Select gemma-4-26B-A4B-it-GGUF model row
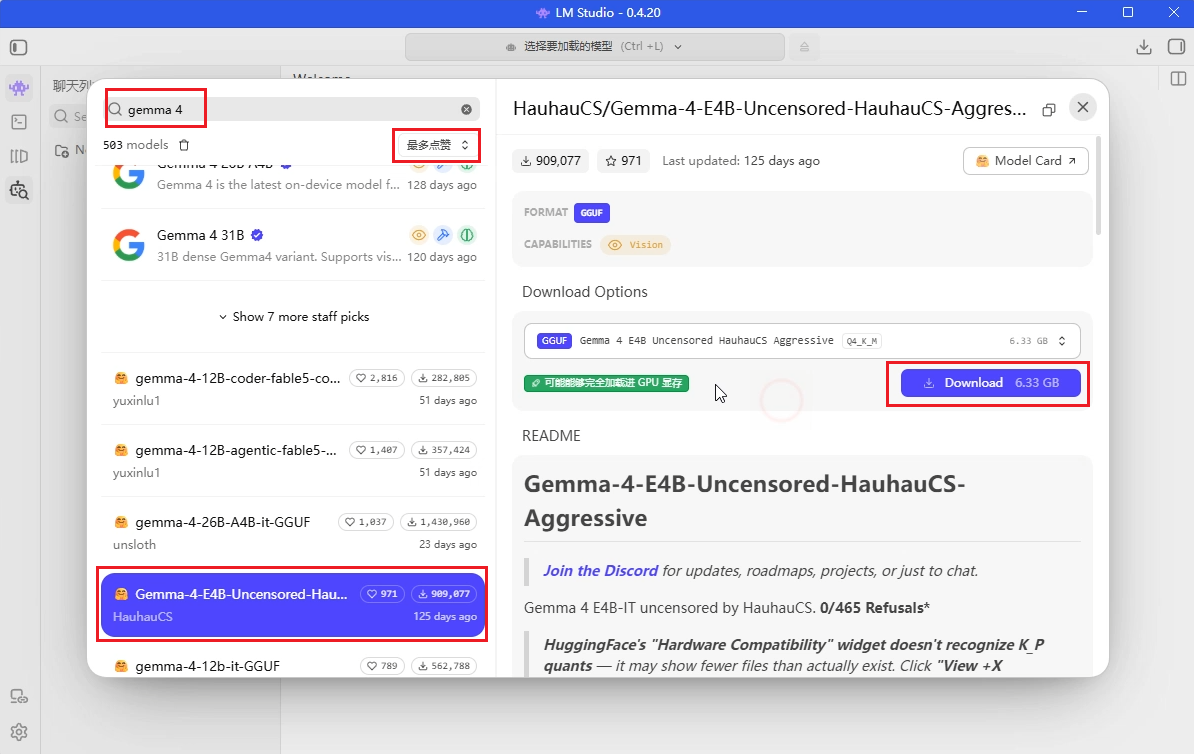Viewport: 1194px width, 754px height. click(293, 533)
